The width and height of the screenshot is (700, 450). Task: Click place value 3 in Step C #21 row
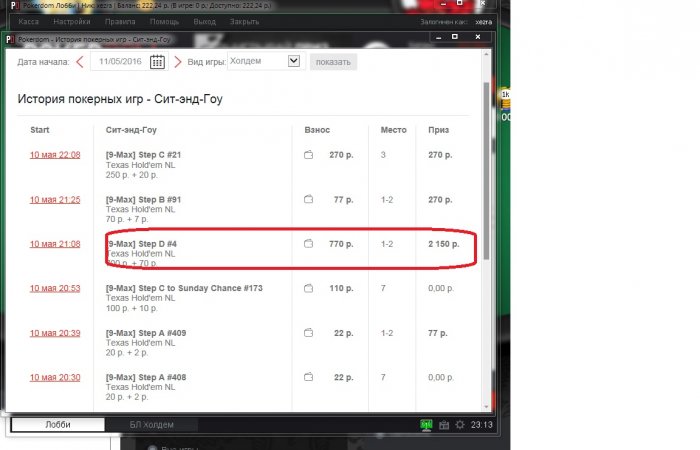(383, 155)
